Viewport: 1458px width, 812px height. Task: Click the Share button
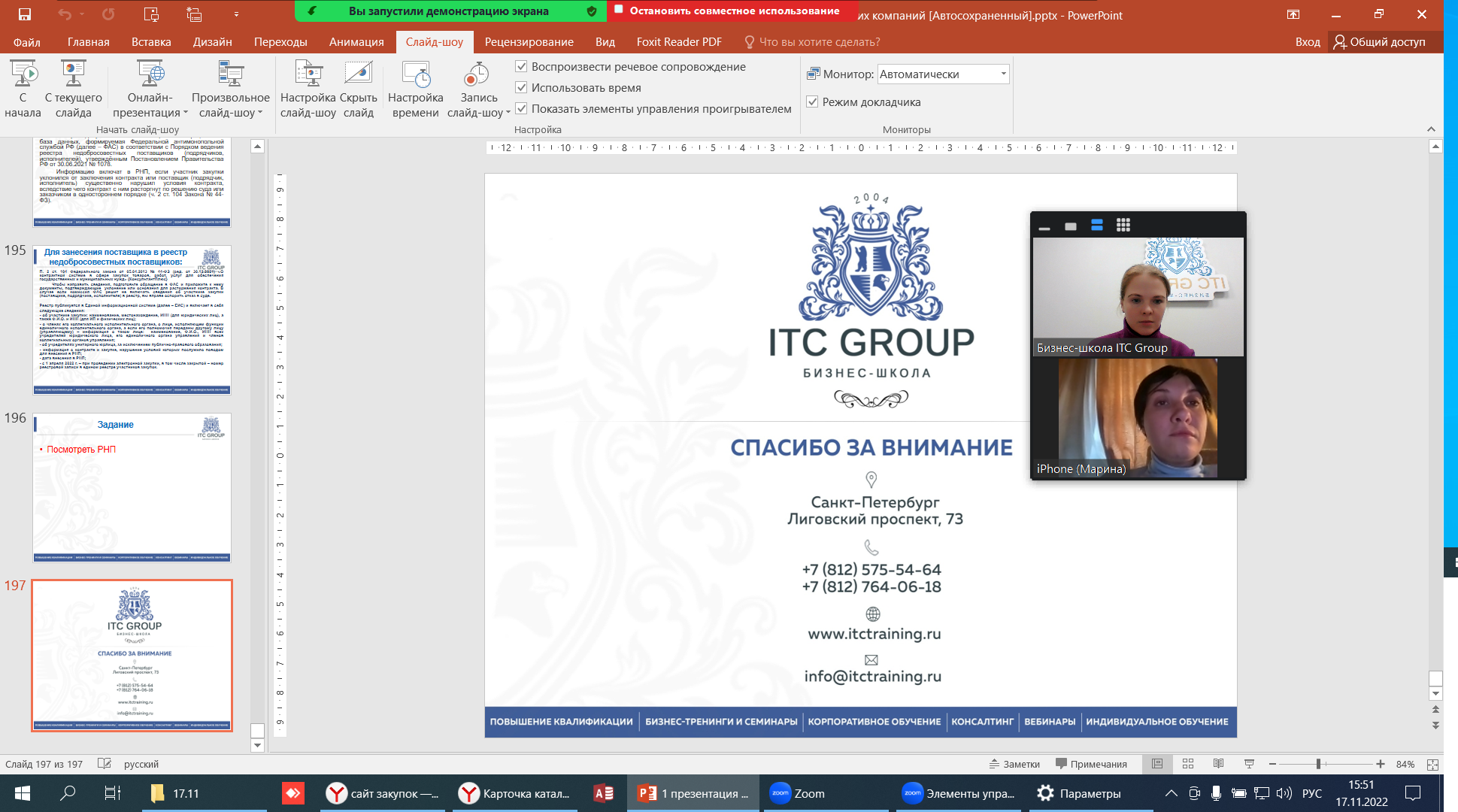(x=1380, y=42)
